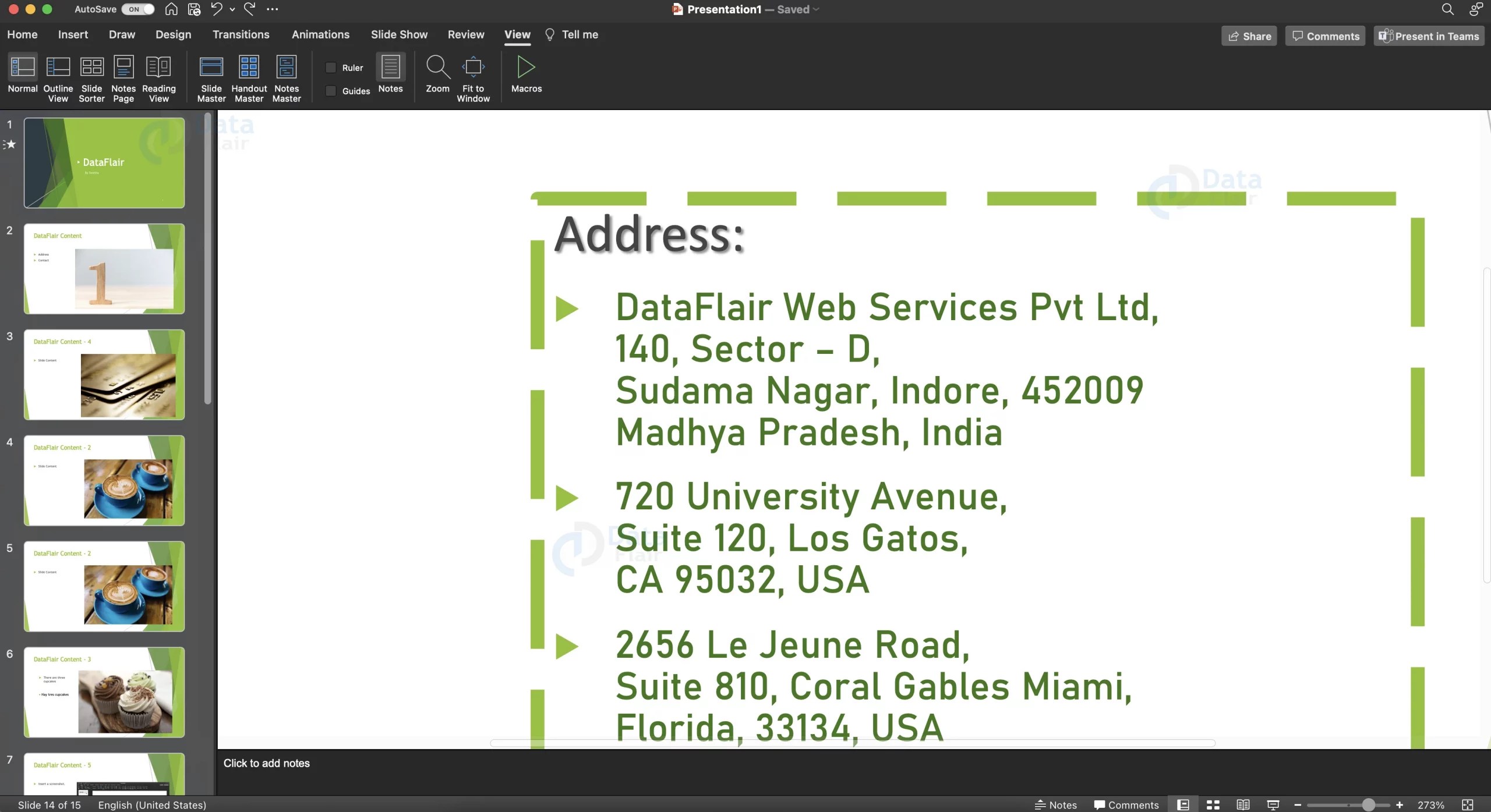Select the Notes Page view
This screenshot has height=812, width=1491.
coord(123,77)
